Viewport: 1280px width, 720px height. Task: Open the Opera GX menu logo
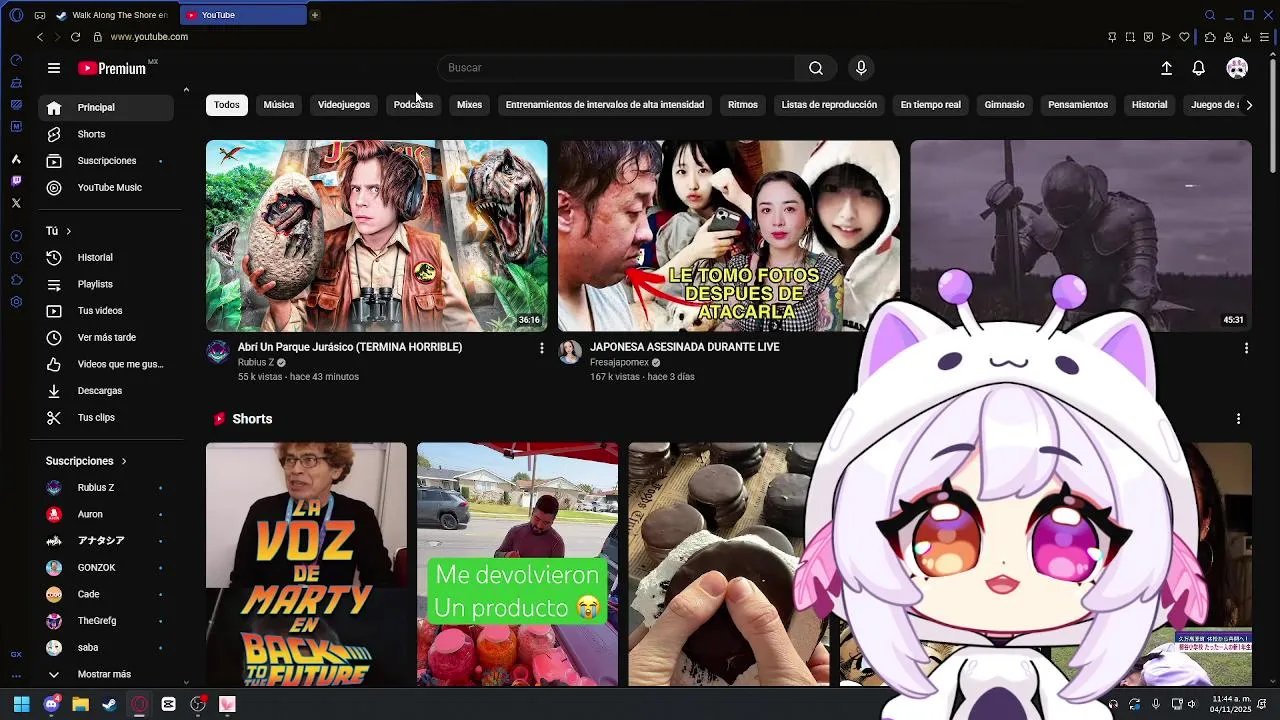pos(16,15)
